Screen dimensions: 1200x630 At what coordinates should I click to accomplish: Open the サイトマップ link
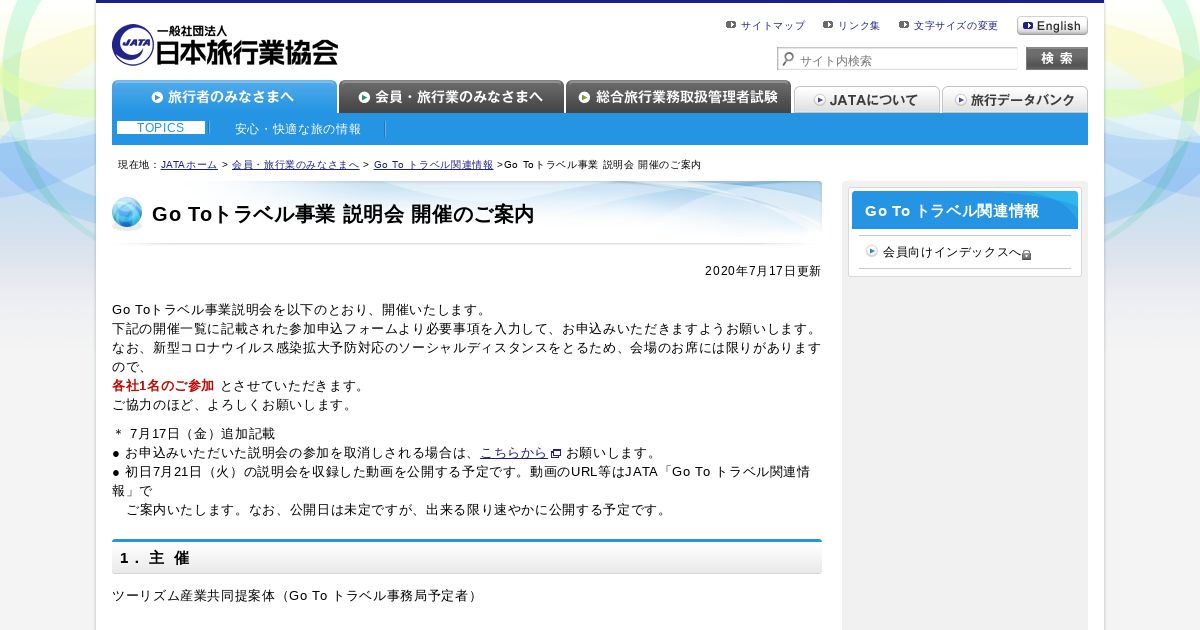pos(772,26)
